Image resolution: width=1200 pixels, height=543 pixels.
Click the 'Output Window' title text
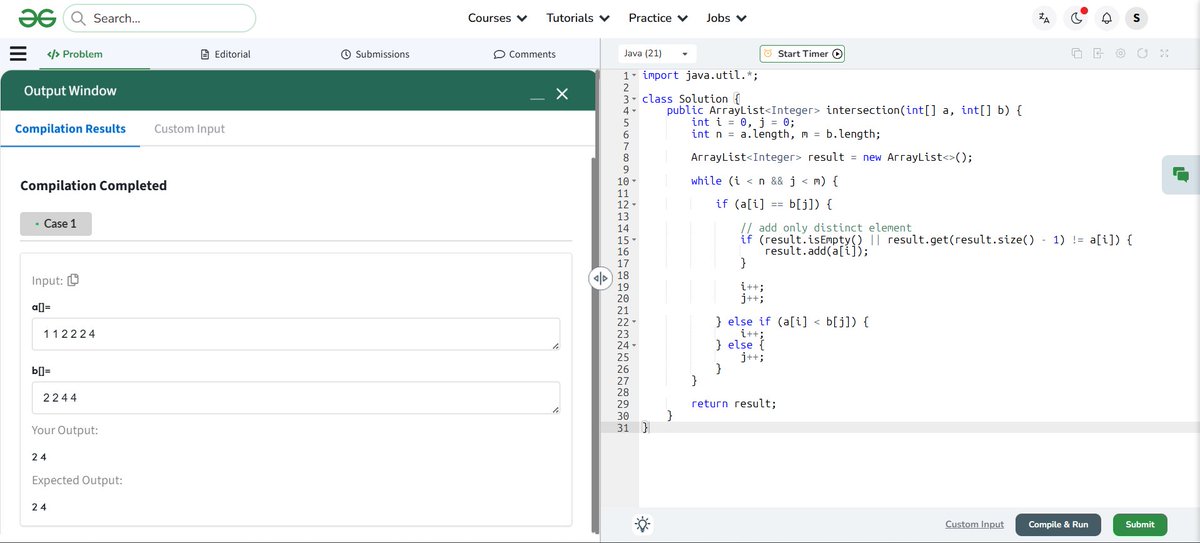coord(70,91)
